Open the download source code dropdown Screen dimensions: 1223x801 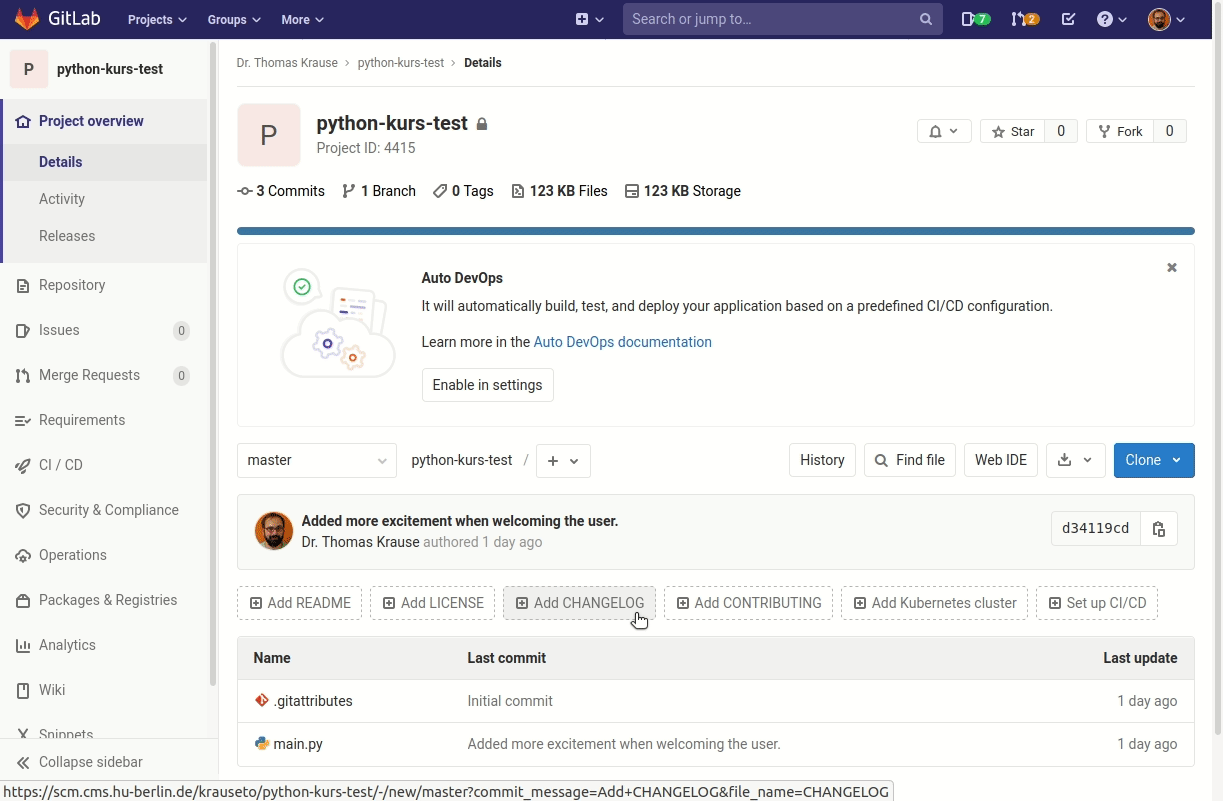(1075, 460)
